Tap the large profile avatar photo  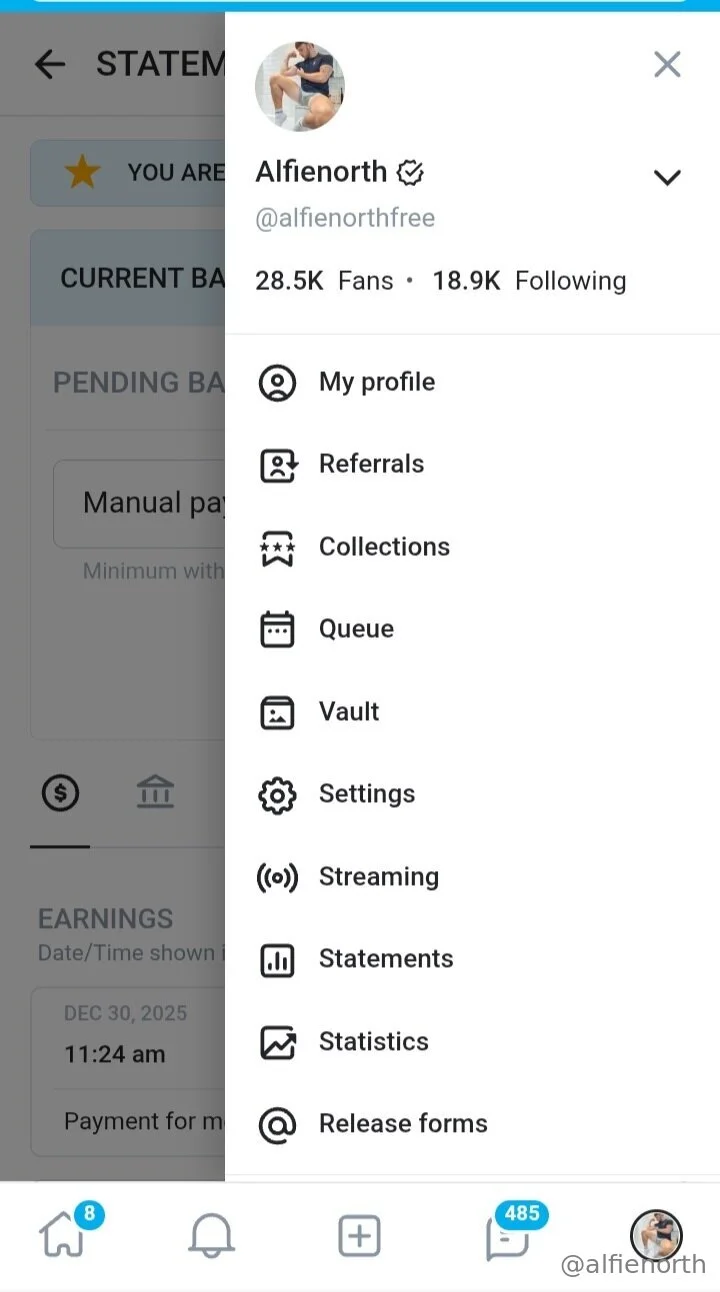300,87
